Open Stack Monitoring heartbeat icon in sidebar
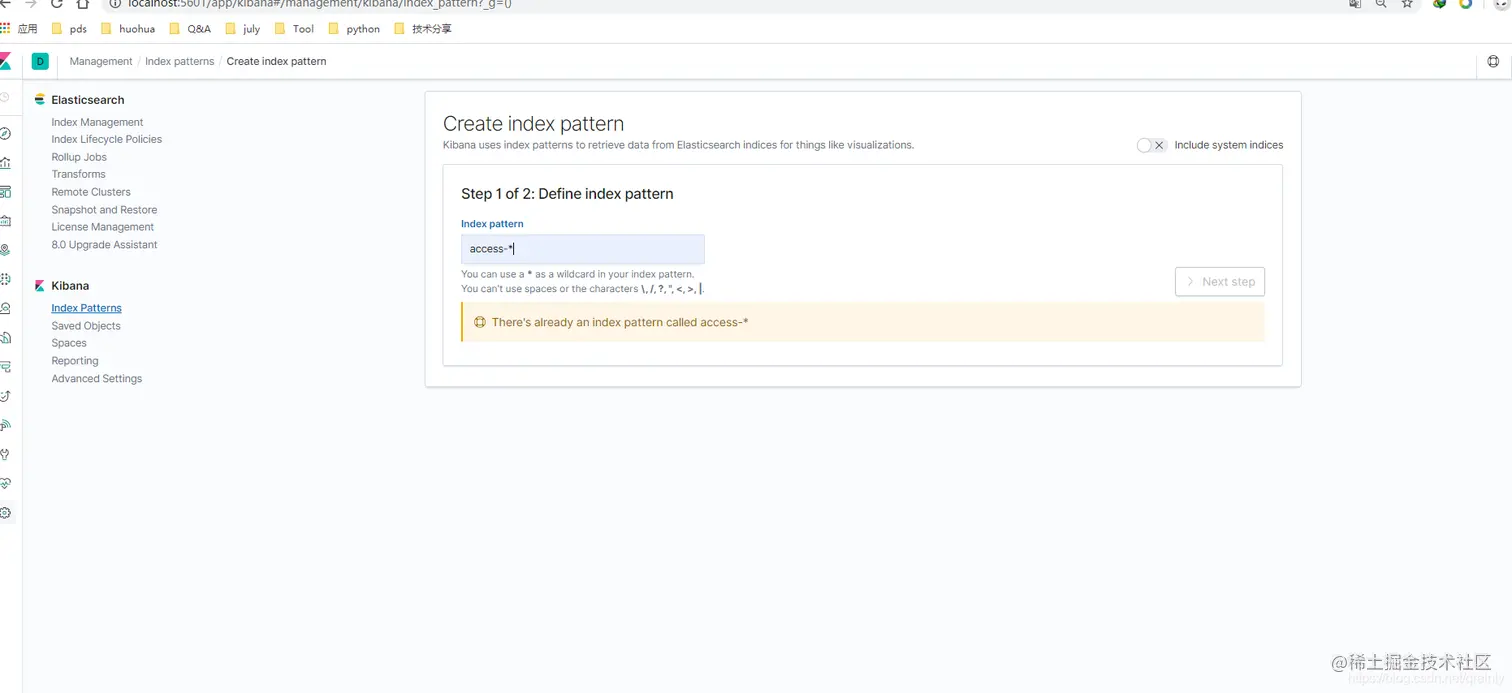 tap(5, 483)
